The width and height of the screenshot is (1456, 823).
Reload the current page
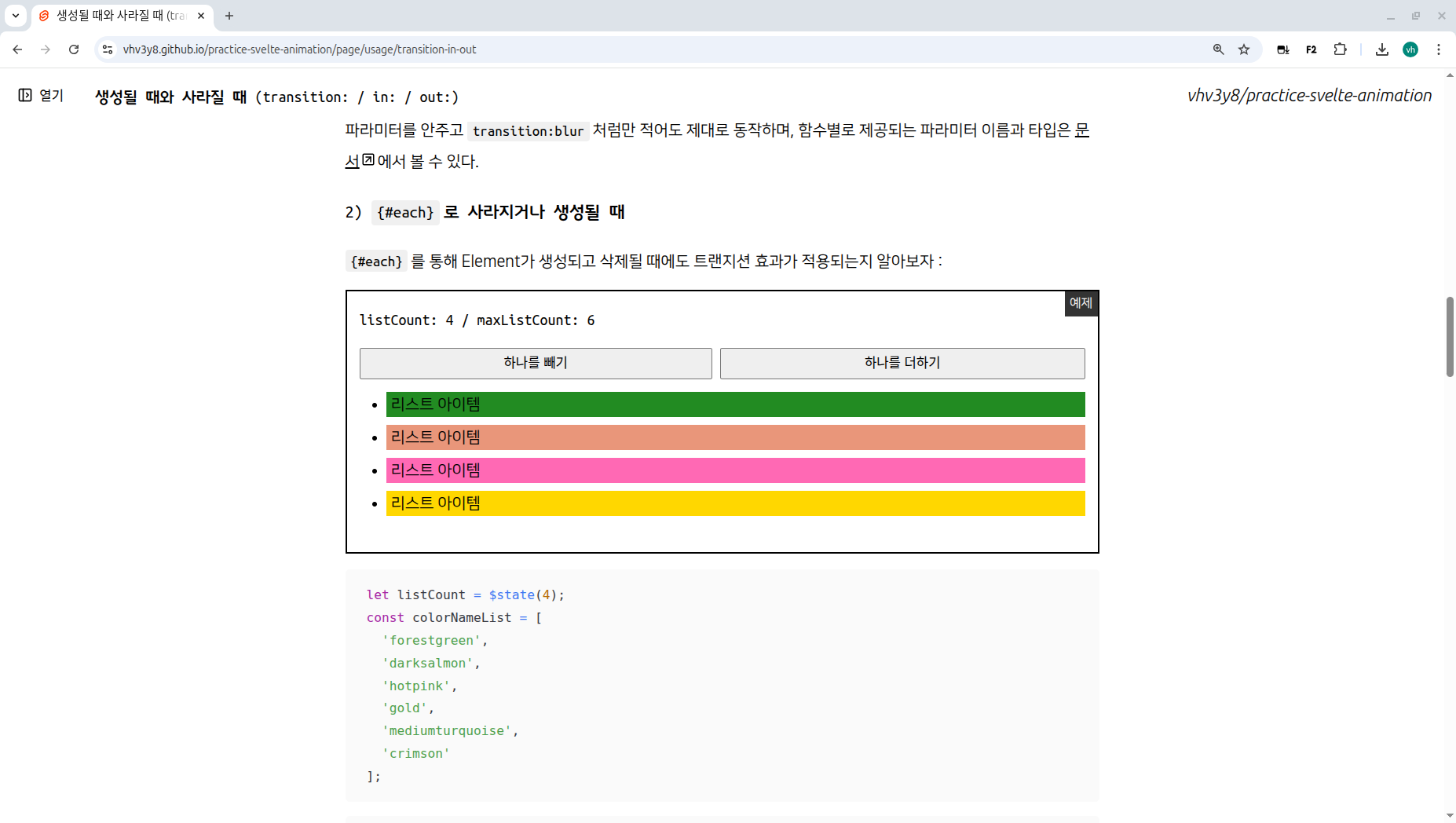(74, 49)
